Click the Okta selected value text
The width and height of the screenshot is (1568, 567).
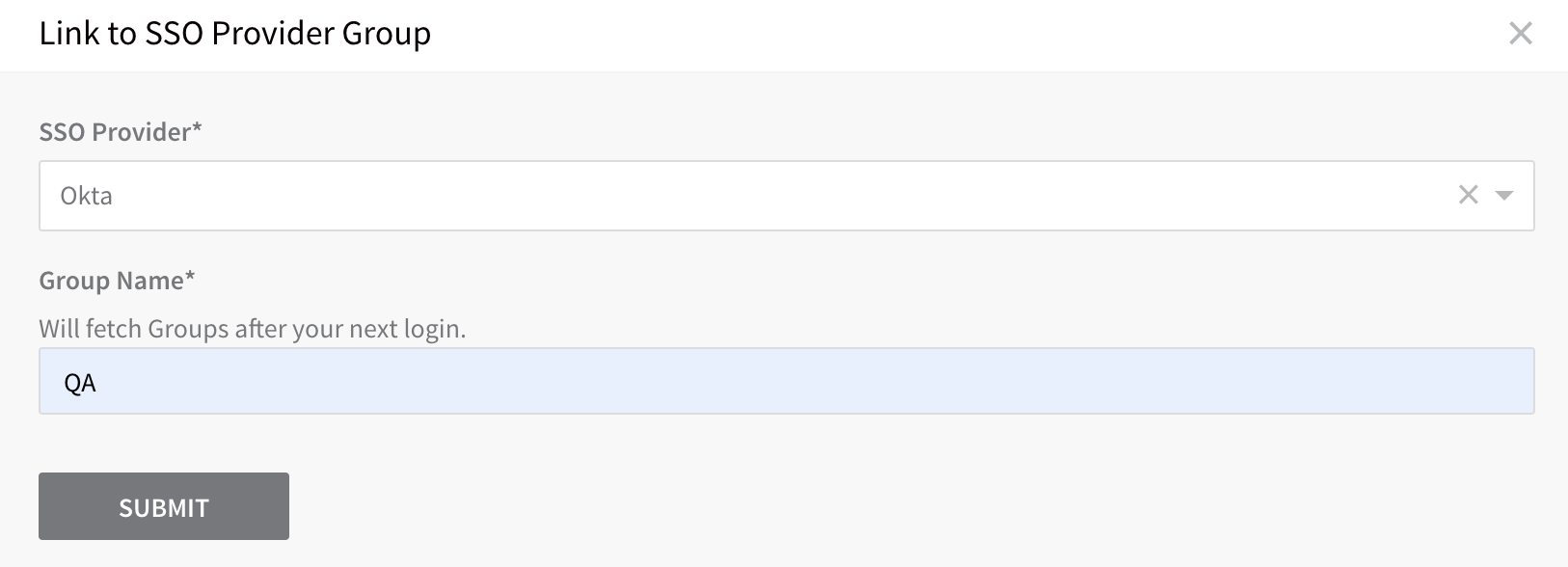(x=87, y=196)
